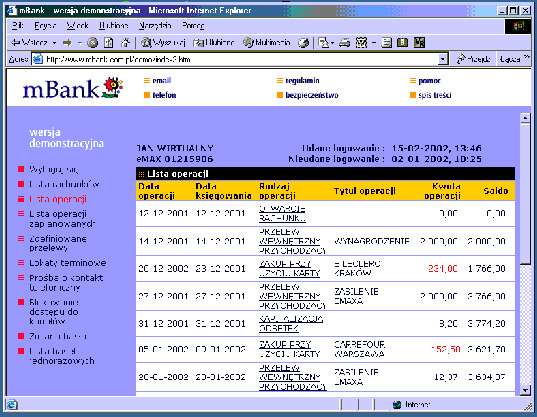Click the orange icon beside regulamin
Image resolution: width=537 pixels, height=417 pixels.
pyautogui.click(x=280, y=80)
